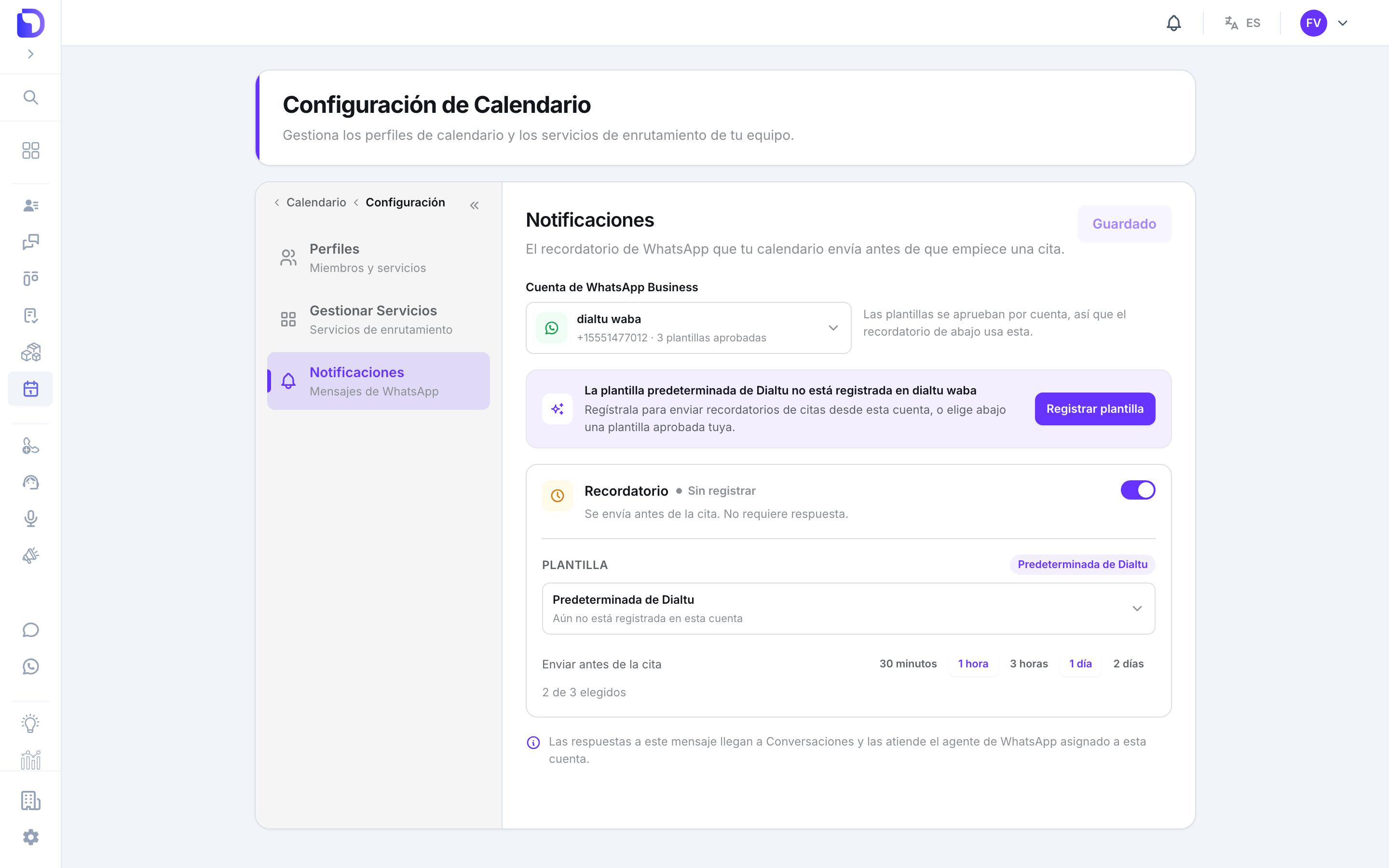Click the orange clock Recordatorio icon

[558, 495]
